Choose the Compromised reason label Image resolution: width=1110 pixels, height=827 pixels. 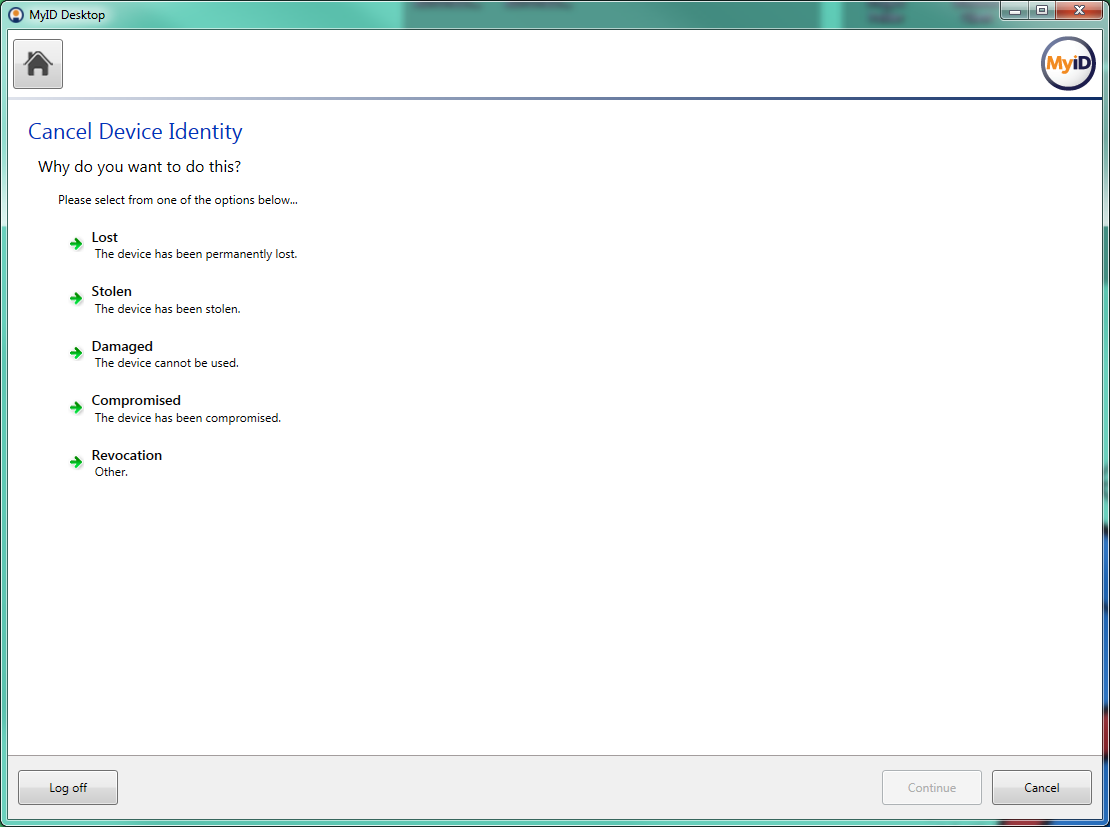tap(136, 401)
